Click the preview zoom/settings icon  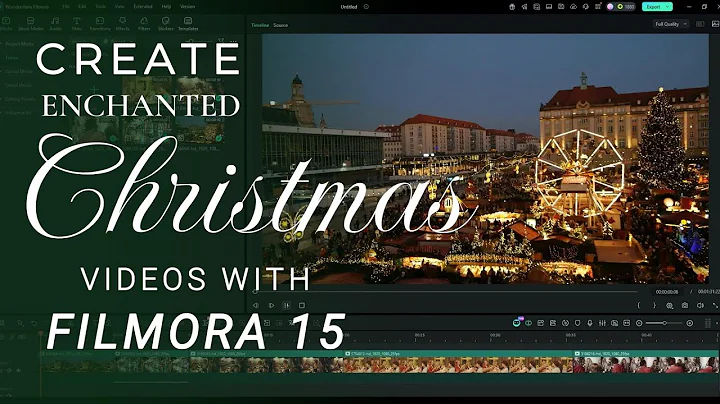669,305
